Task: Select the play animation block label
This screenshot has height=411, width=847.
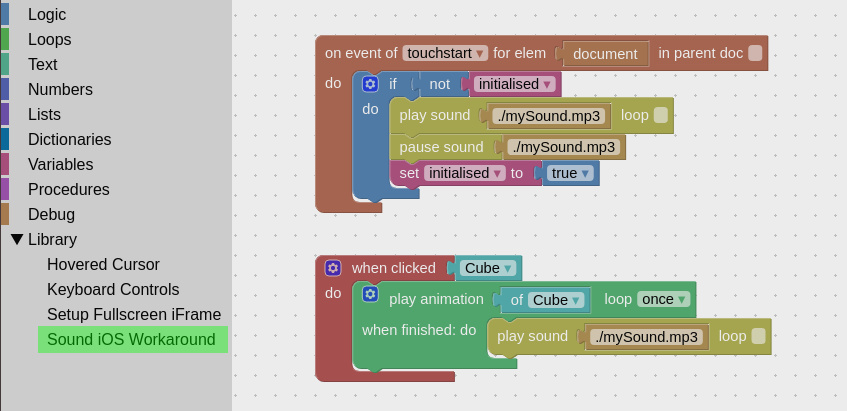Action: [436, 299]
